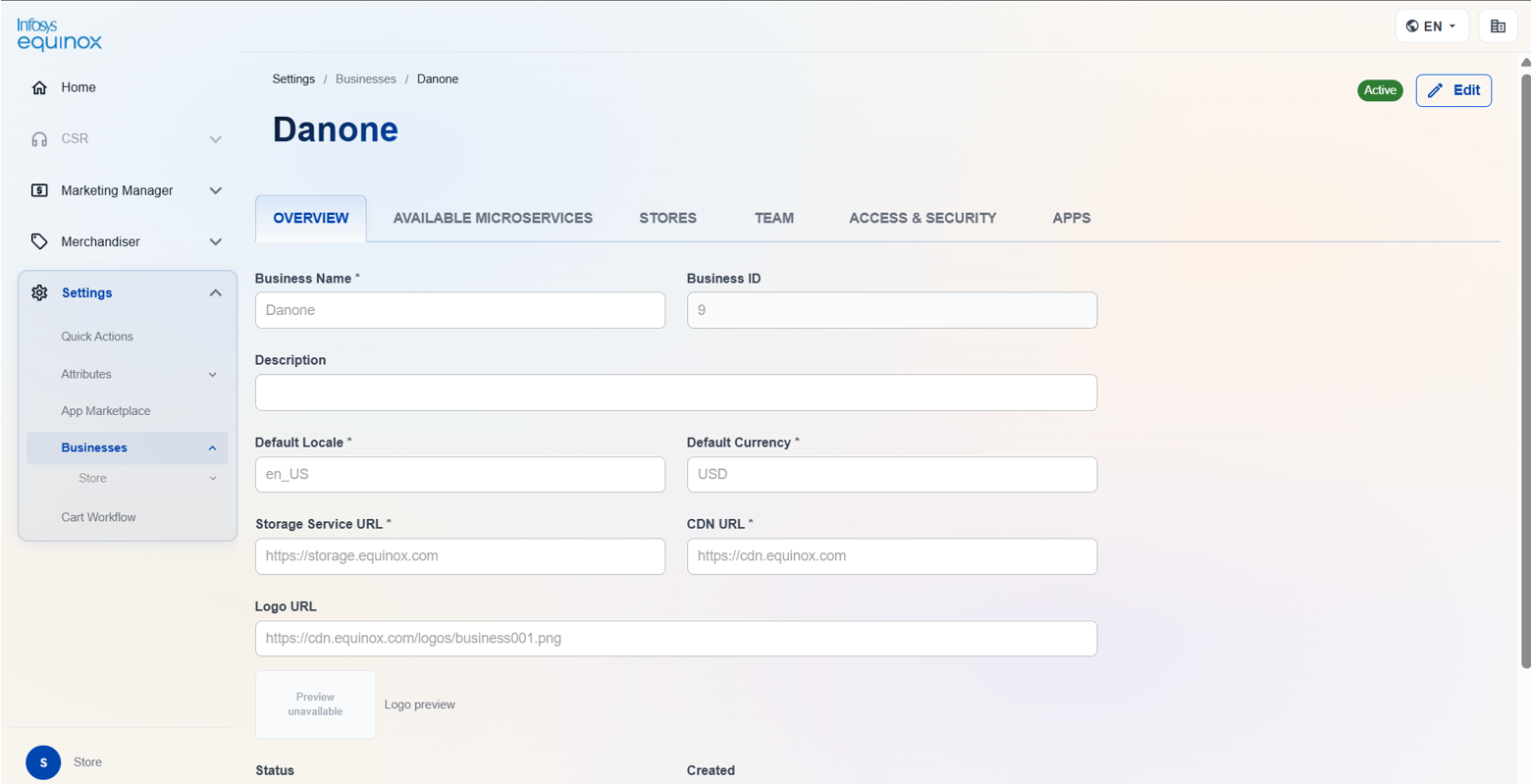Click the Active status badge

[1380, 90]
